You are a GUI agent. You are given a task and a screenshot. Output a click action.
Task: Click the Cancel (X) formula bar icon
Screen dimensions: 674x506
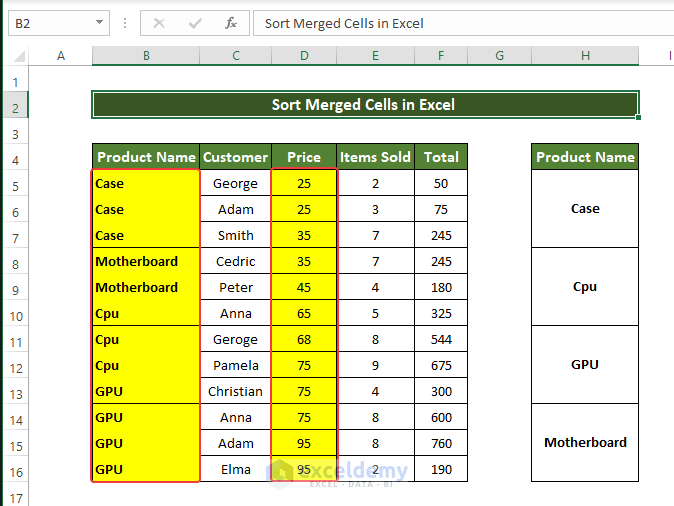pyautogui.click(x=159, y=23)
